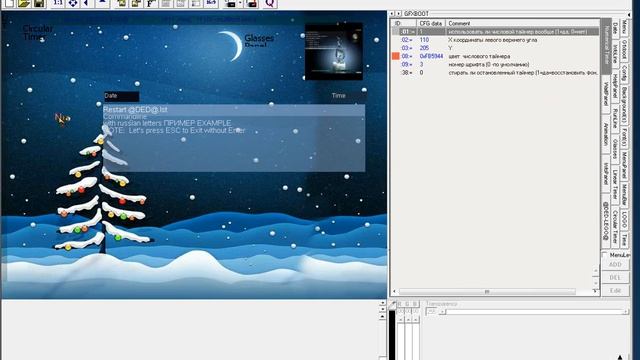Open the MenuPanel tab

coord(624,165)
